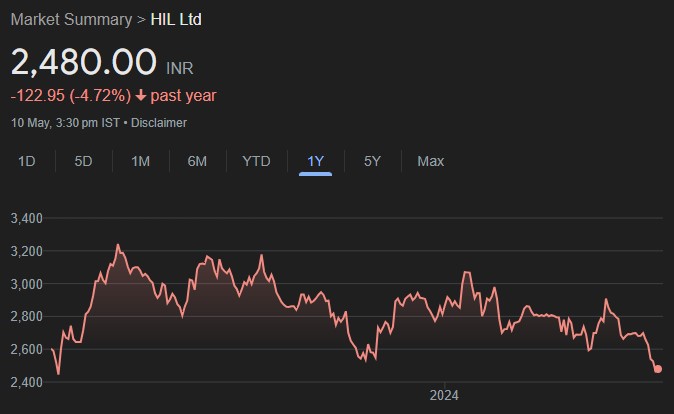
Task: Click the chart's current-price end dot
Action: coord(658,369)
